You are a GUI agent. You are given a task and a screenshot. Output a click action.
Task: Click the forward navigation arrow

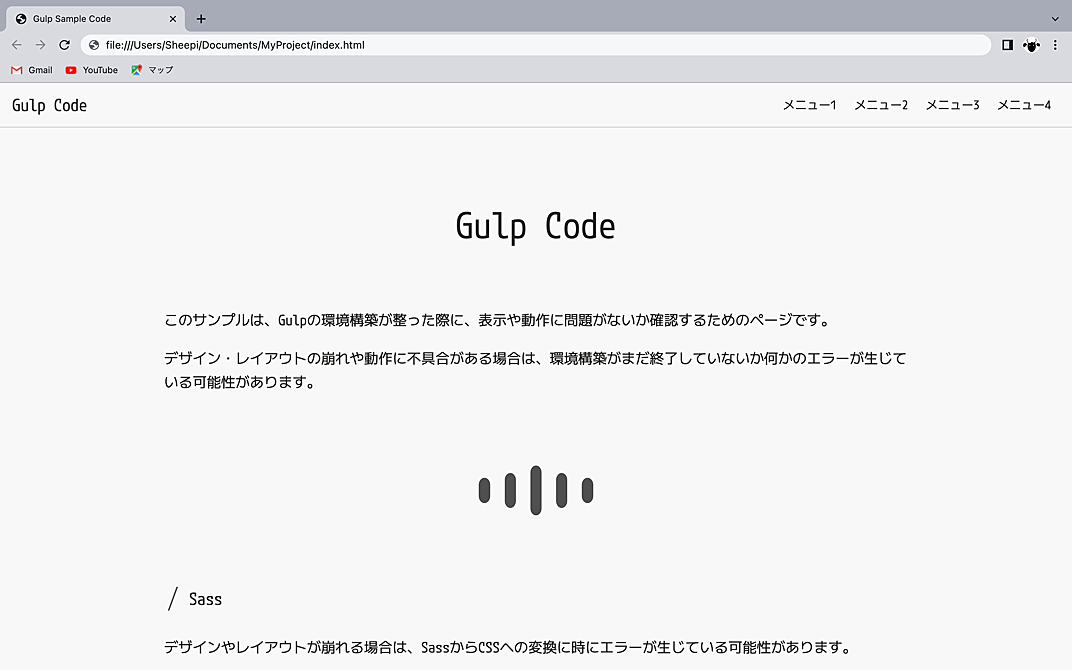(x=40, y=45)
